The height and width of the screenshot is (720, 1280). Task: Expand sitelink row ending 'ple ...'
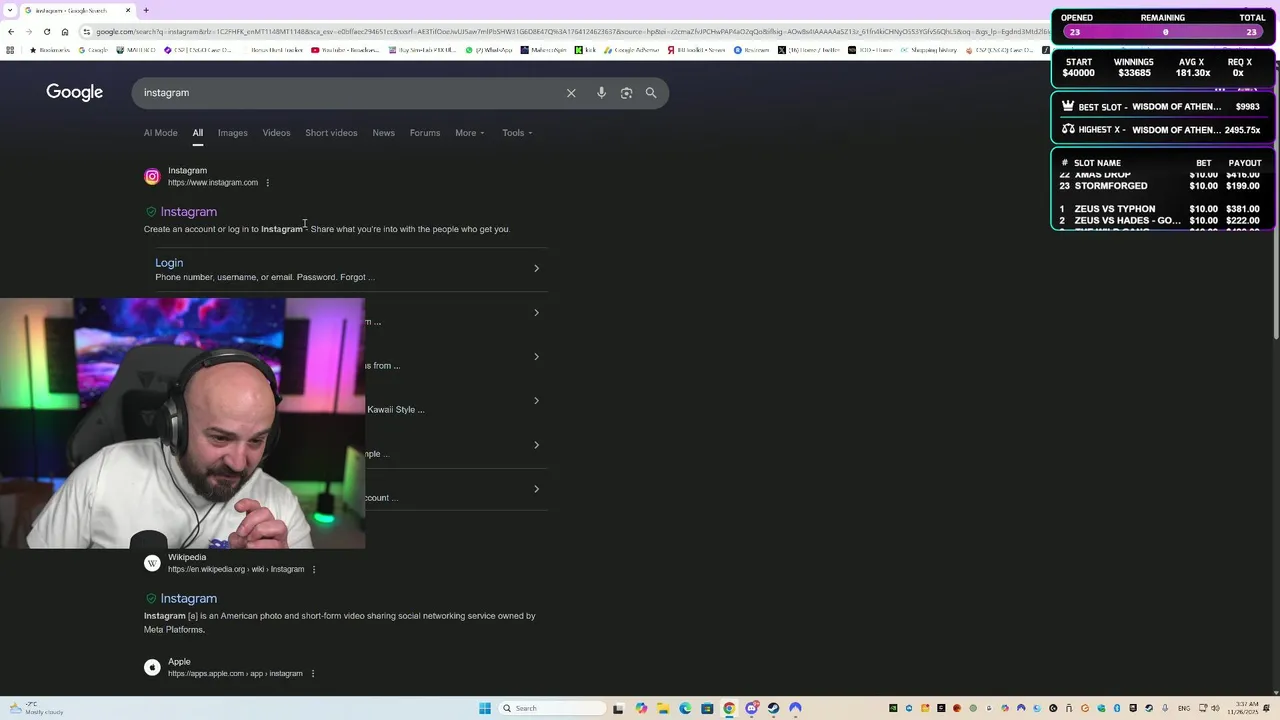(536, 445)
